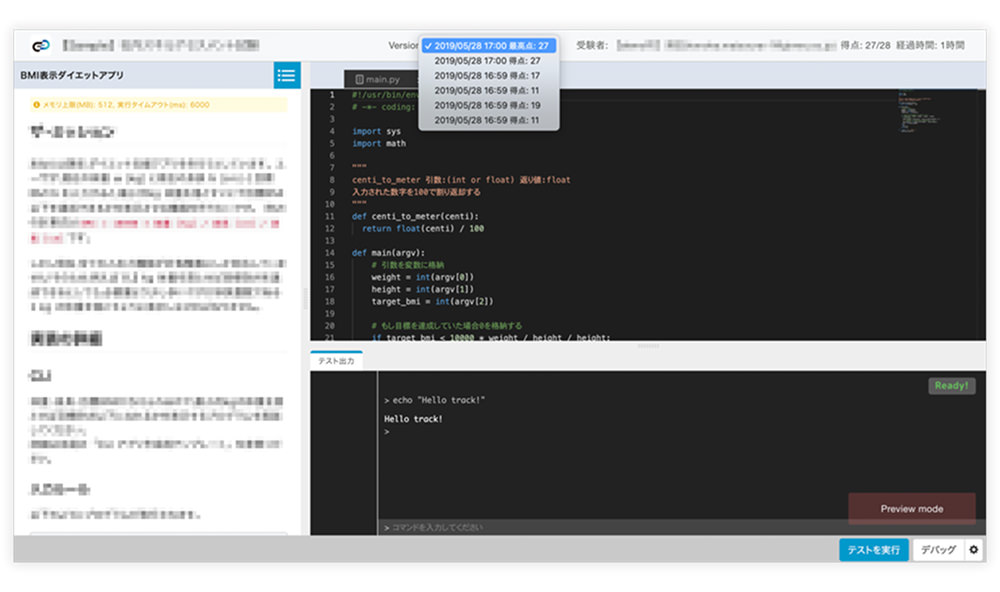Run tests with テストを実行 button
Viewport: 1000px width, 592px height.
click(x=873, y=550)
